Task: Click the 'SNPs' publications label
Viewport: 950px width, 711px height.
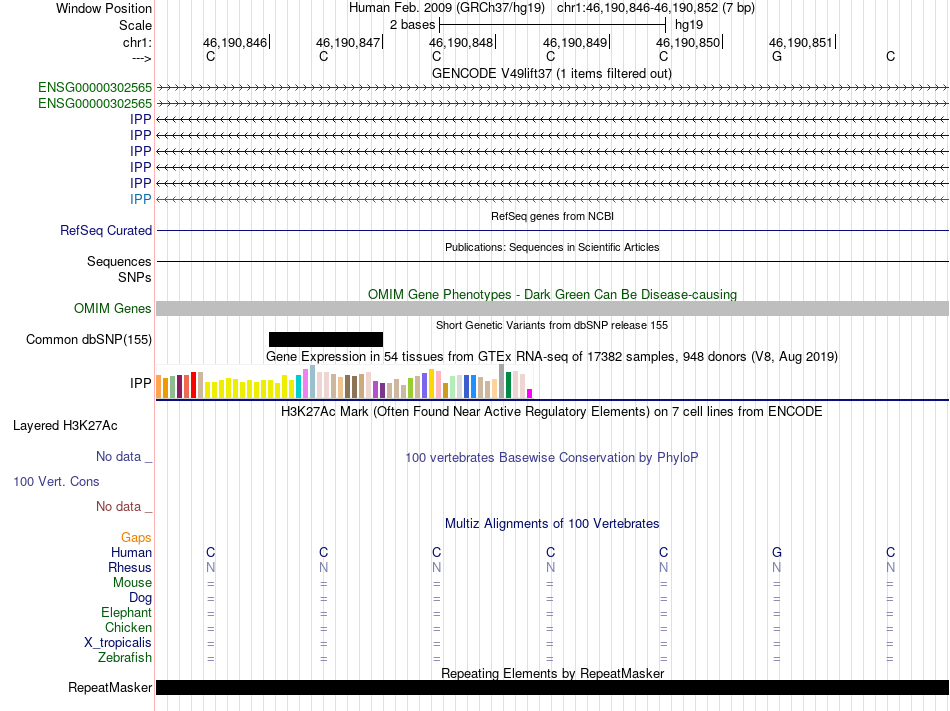Action: pyautogui.click(x=135, y=277)
